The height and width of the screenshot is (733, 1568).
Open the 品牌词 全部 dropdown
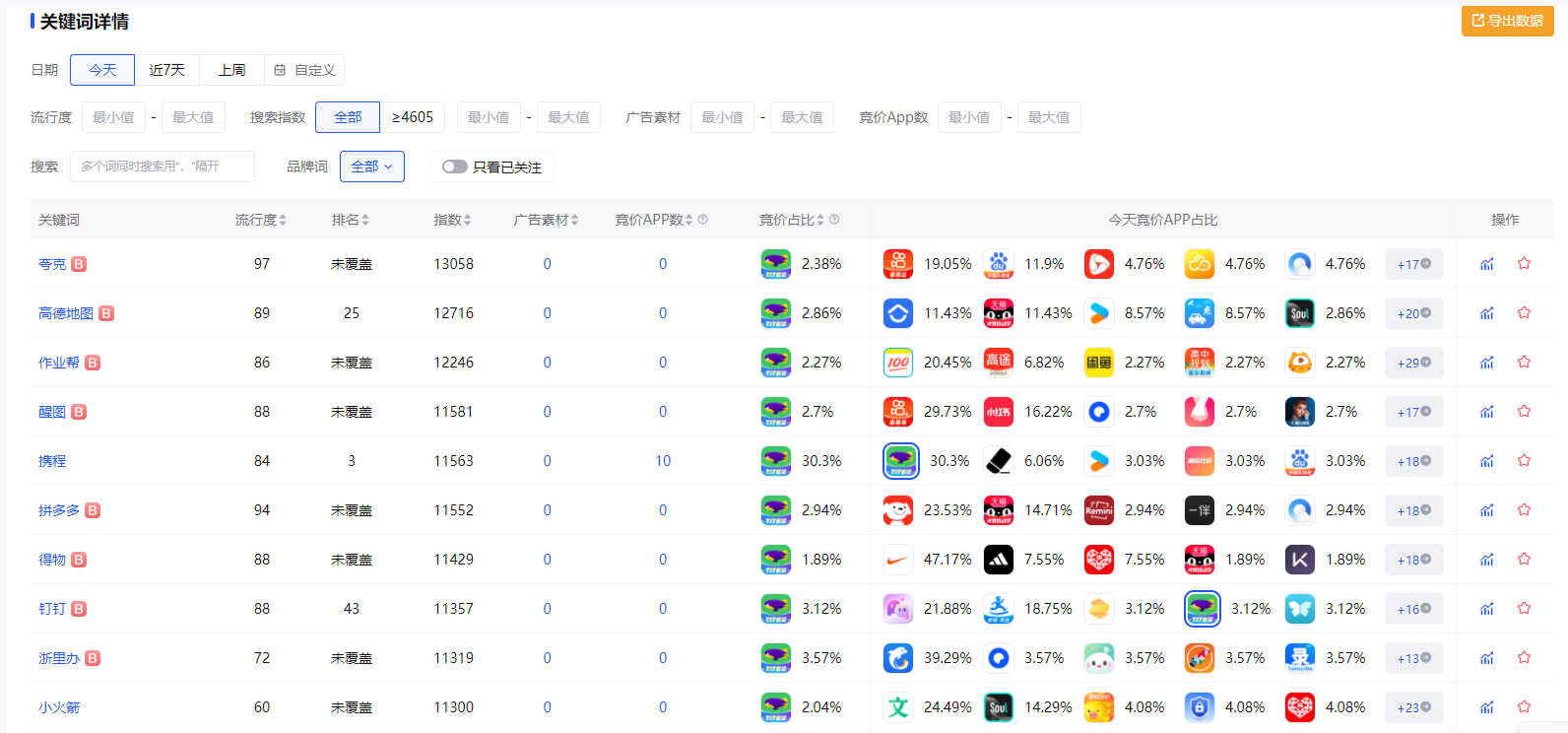pos(371,167)
